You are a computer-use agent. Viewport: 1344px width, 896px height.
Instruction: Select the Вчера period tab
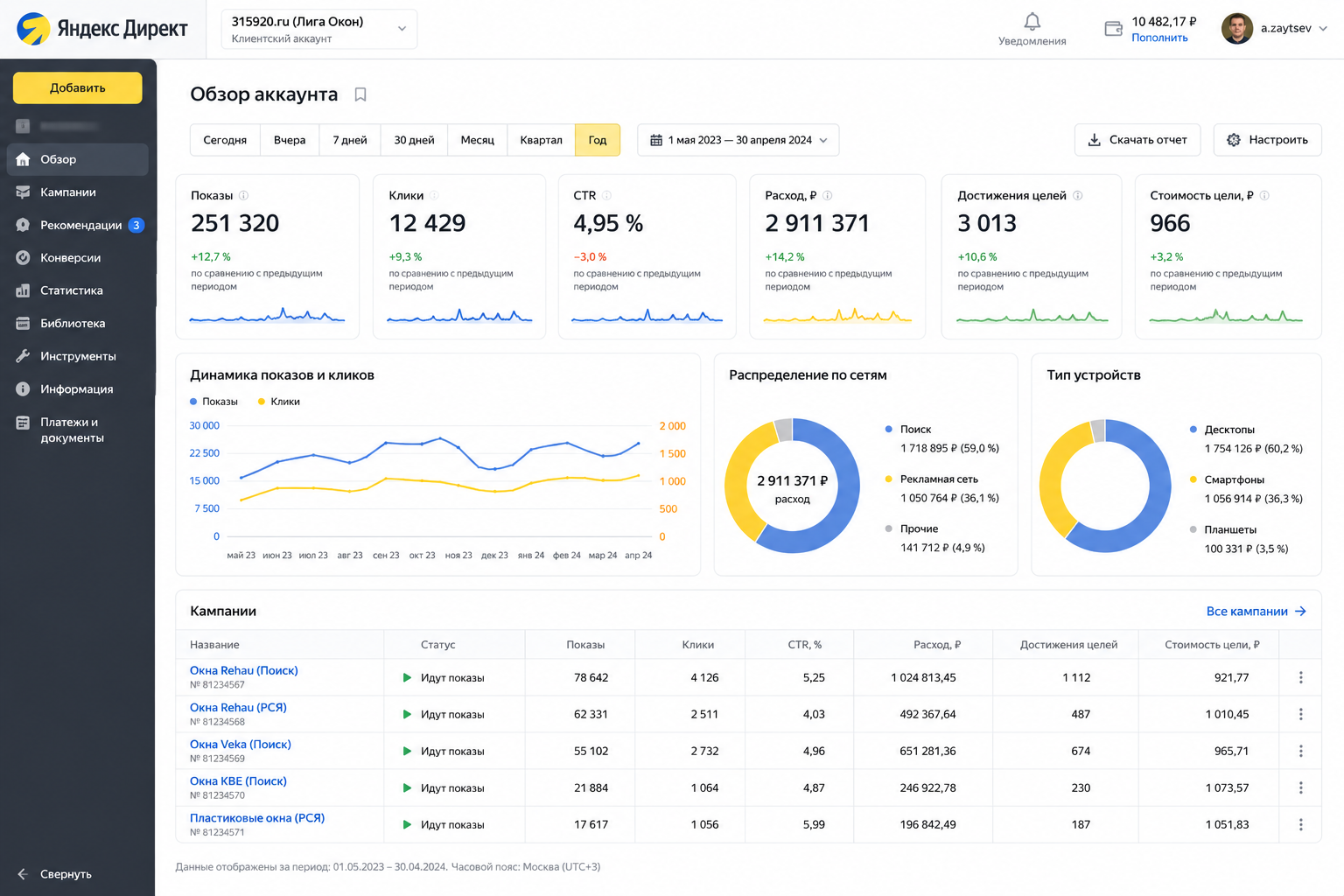[x=290, y=140]
